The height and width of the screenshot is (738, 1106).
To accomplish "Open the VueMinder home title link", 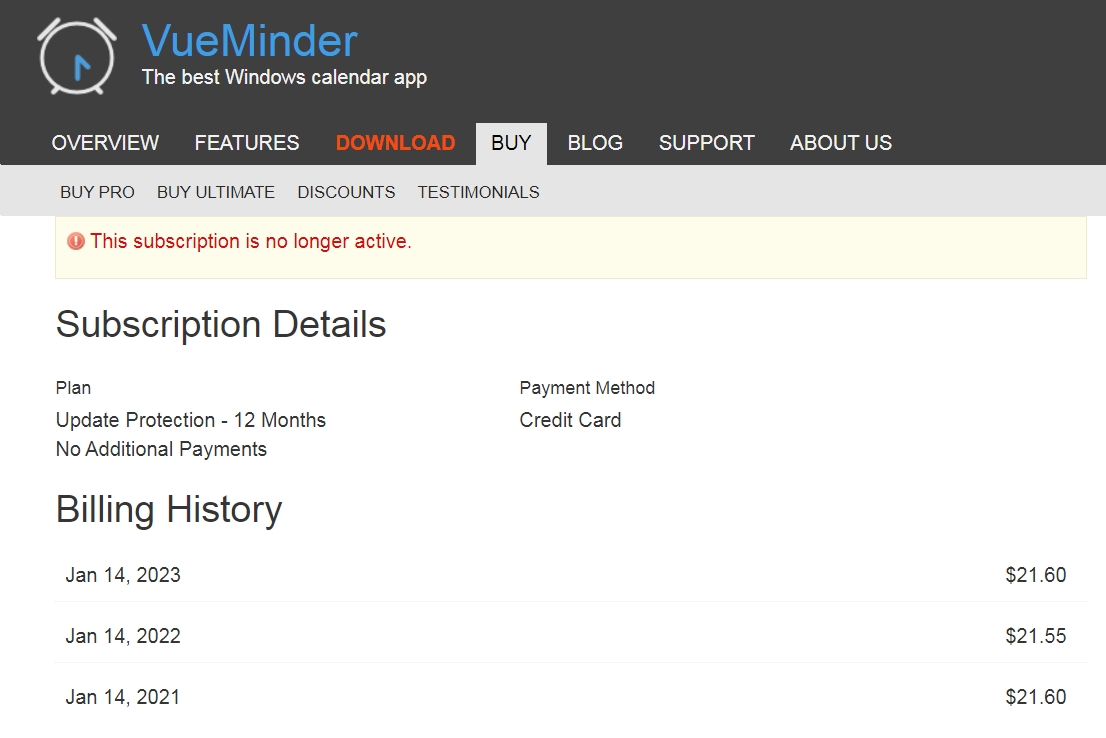I will tap(250, 40).
